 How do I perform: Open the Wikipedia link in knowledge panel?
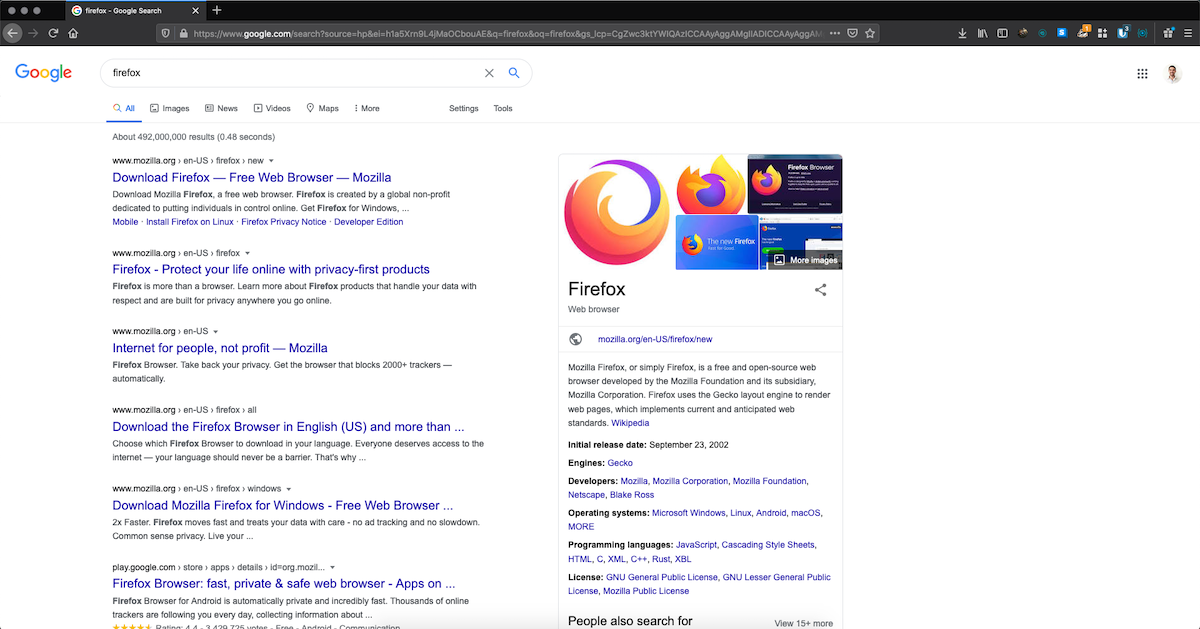point(630,423)
